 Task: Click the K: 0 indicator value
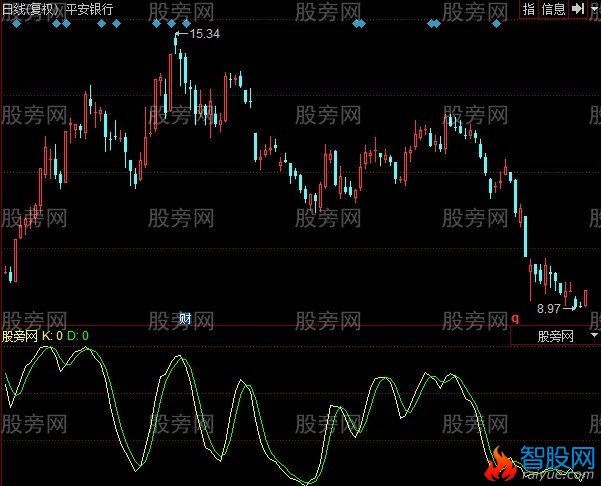pyautogui.click(x=52, y=336)
